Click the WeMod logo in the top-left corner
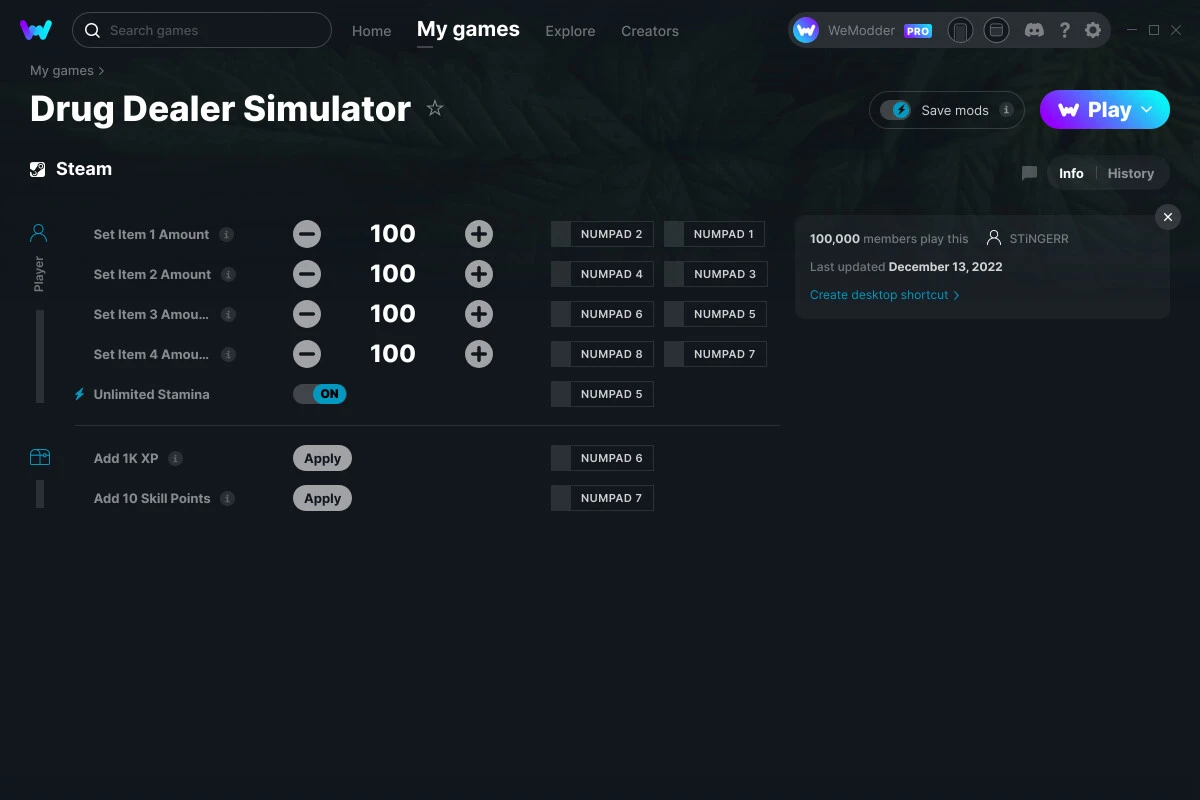 point(36,30)
